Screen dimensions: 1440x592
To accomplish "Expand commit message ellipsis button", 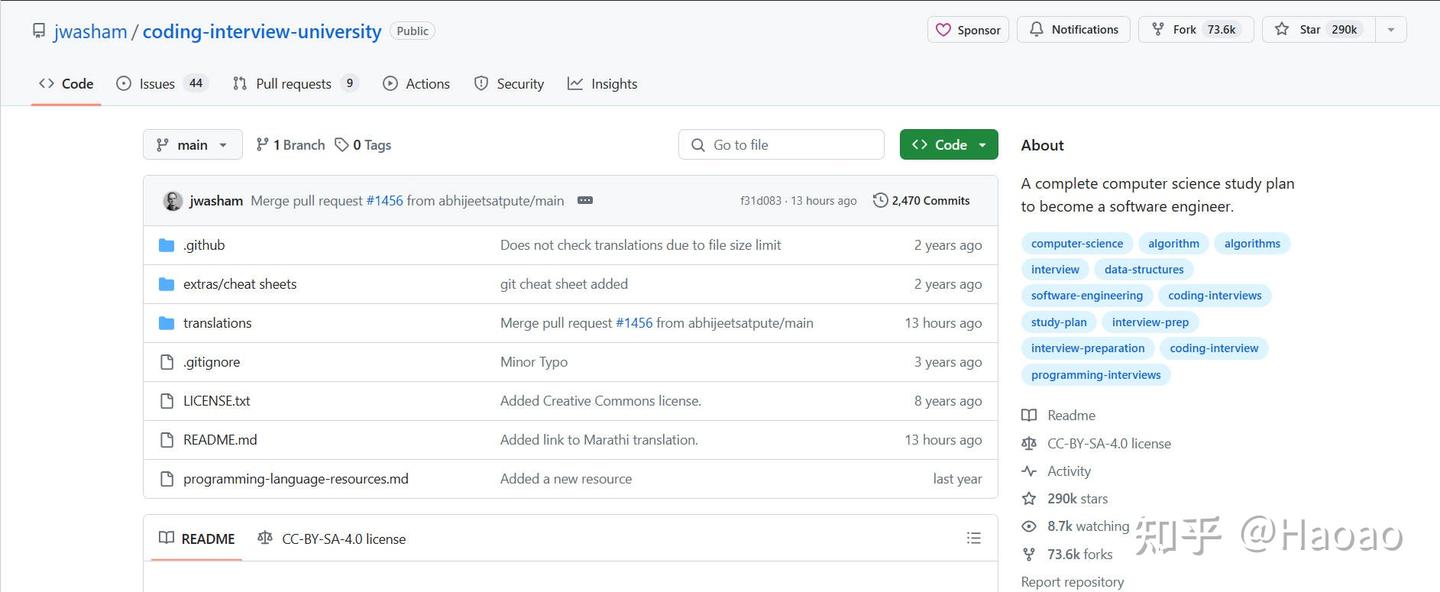I will 585,201.
